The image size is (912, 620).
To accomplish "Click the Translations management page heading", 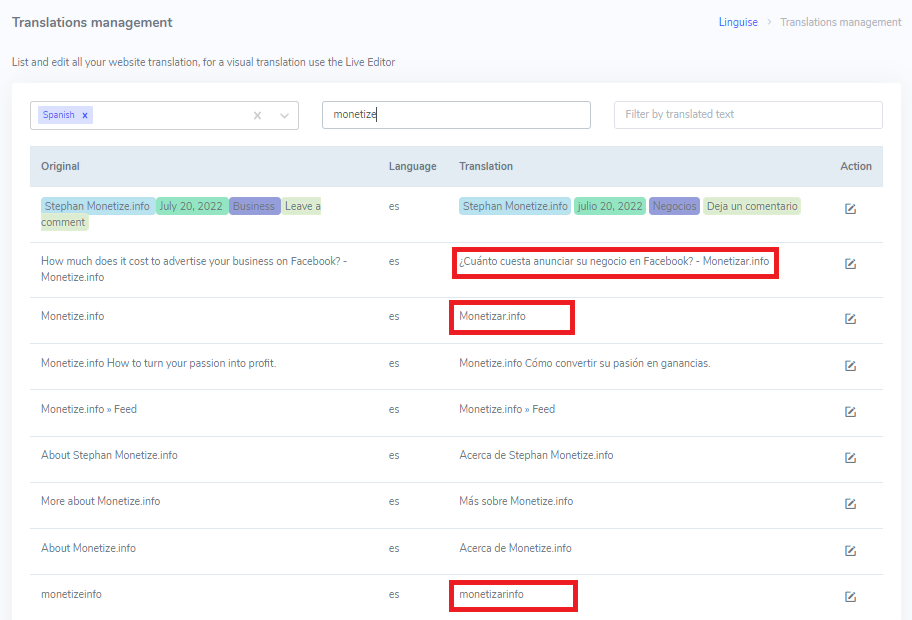I will click(92, 22).
